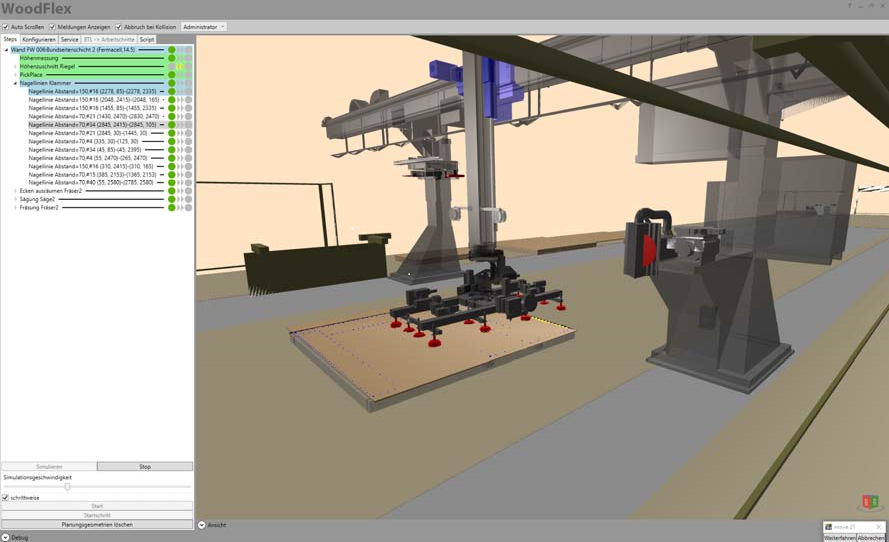Open the Service tab
Screen dimensions: 889x542
click(69, 40)
